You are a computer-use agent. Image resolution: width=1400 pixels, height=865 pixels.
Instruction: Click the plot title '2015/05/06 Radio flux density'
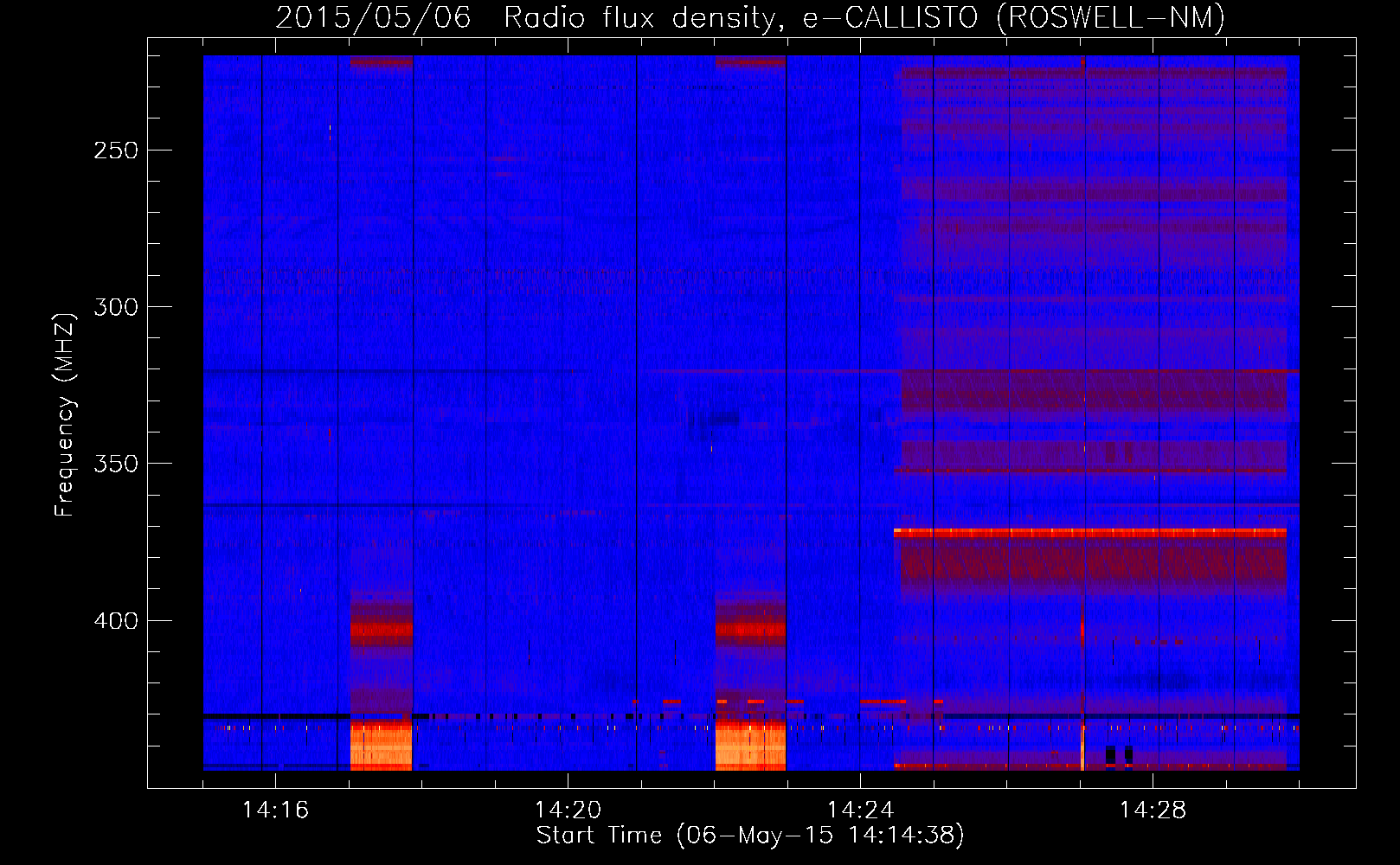coord(750,18)
